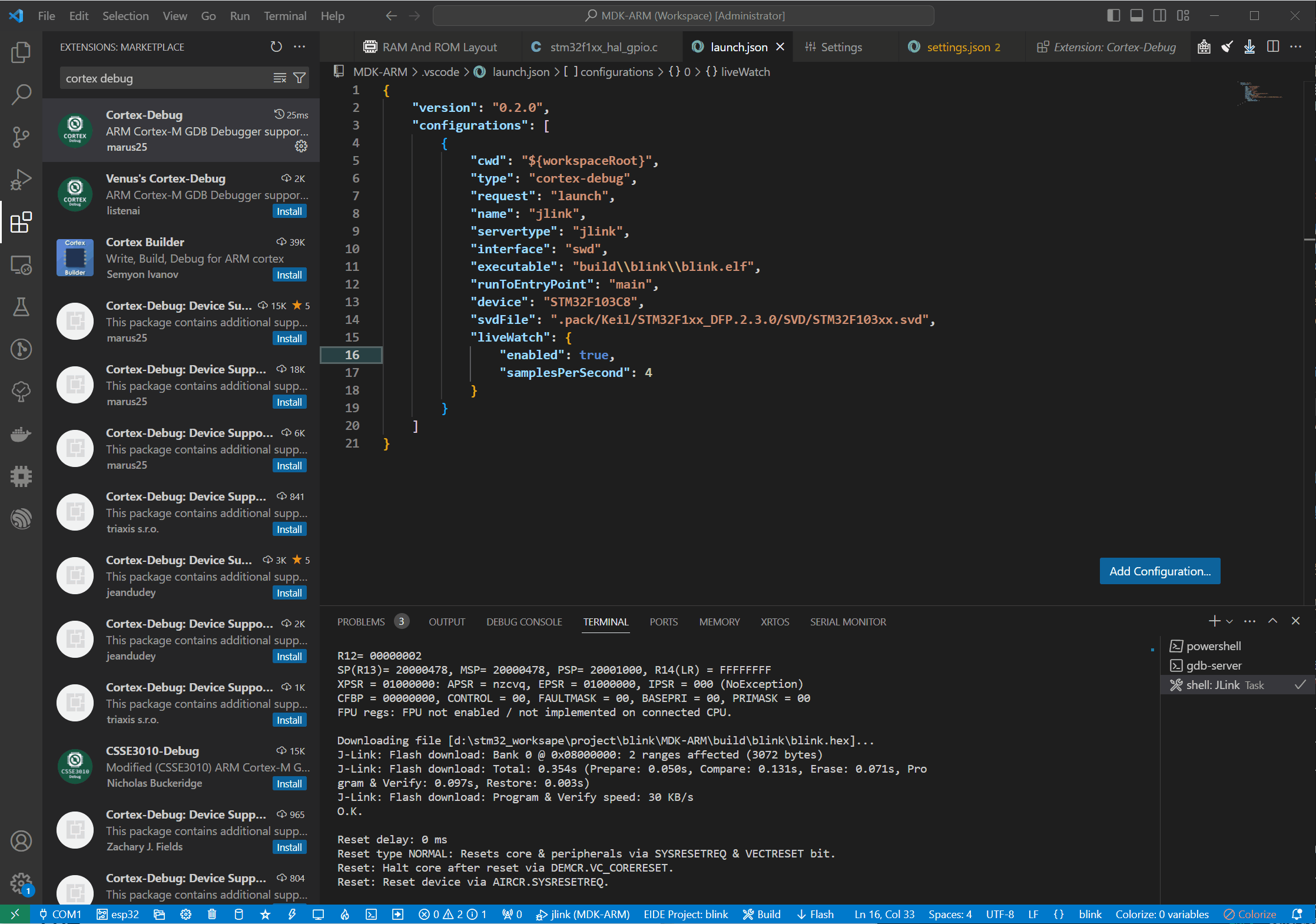1316x924 pixels.
Task: Open the extensions filter funnel
Action: click(x=299, y=78)
